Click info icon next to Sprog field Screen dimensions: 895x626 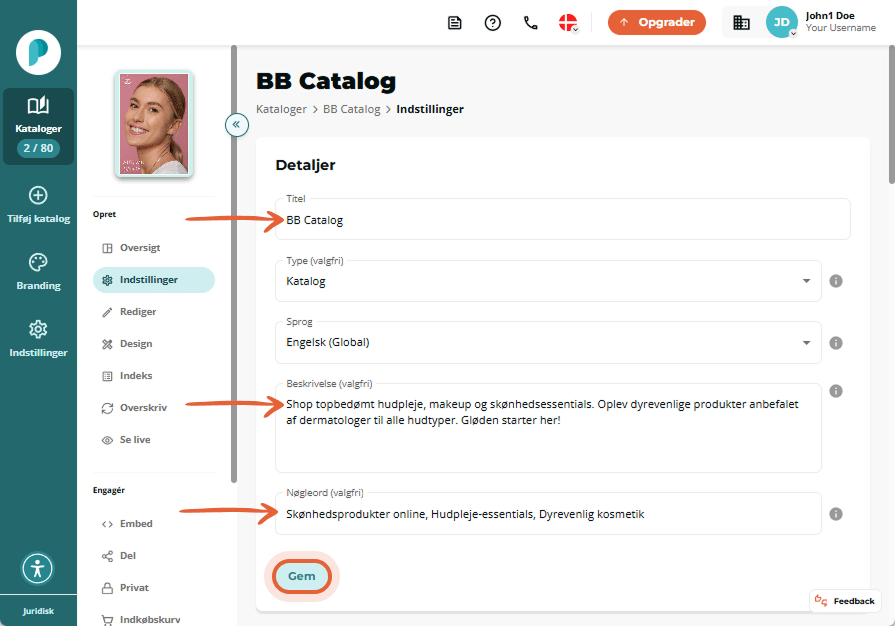(x=836, y=342)
